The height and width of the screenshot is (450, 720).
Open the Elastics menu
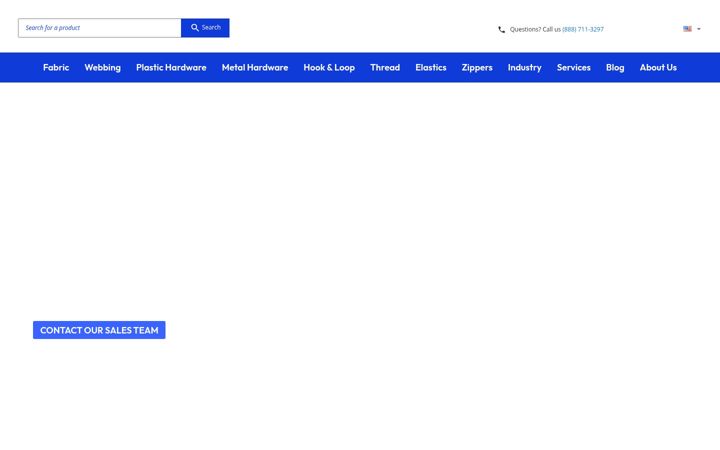[431, 68]
